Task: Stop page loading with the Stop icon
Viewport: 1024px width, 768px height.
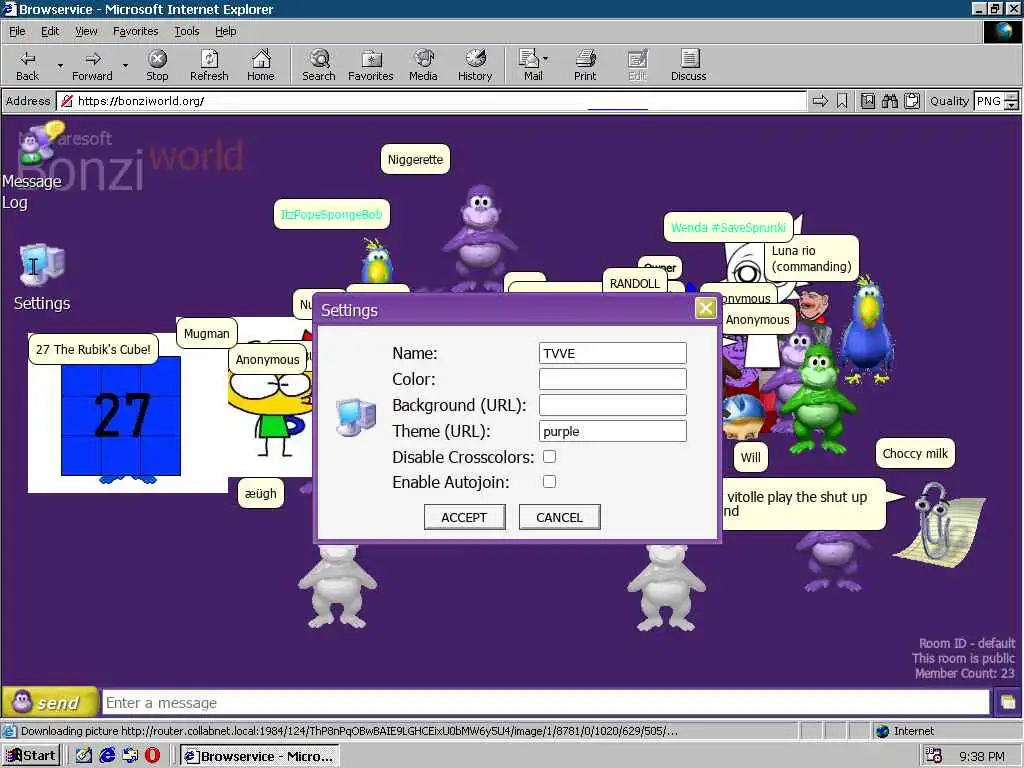Action: point(157,65)
